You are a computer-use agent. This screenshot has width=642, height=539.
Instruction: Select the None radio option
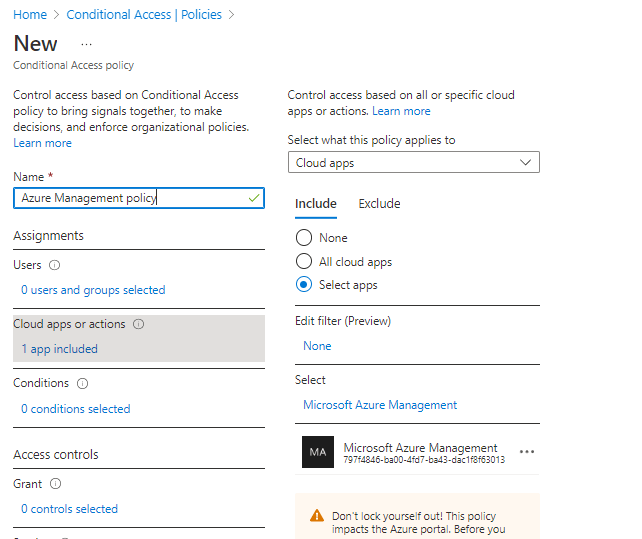[x=304, y=238]
